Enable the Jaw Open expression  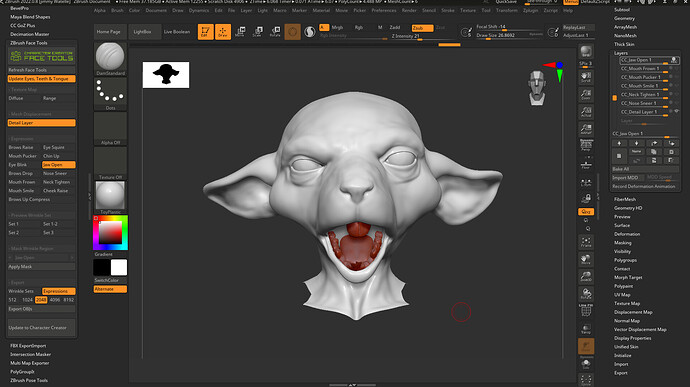click(x=59, y=165)
